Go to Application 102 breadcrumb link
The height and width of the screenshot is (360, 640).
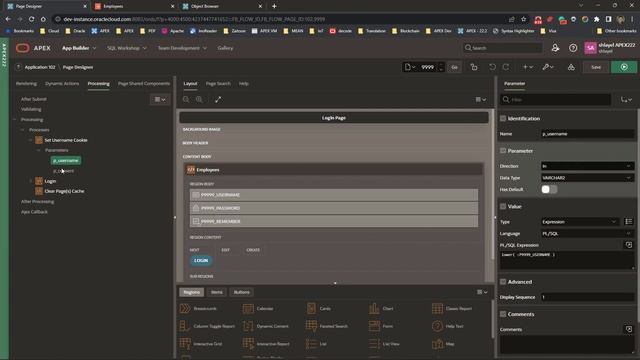(x=40, y=67)
